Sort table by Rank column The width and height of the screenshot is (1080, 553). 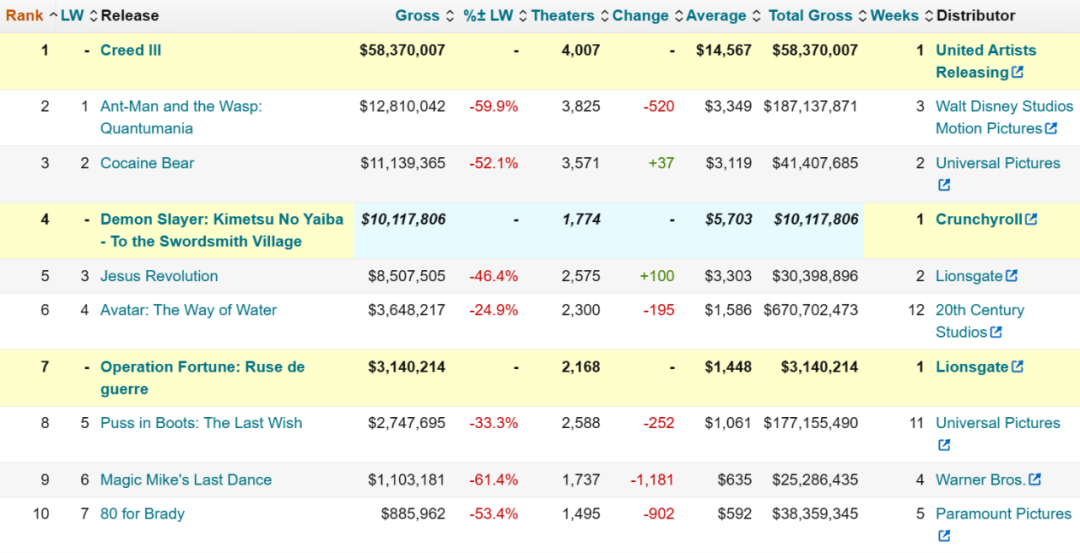(25, 15)
